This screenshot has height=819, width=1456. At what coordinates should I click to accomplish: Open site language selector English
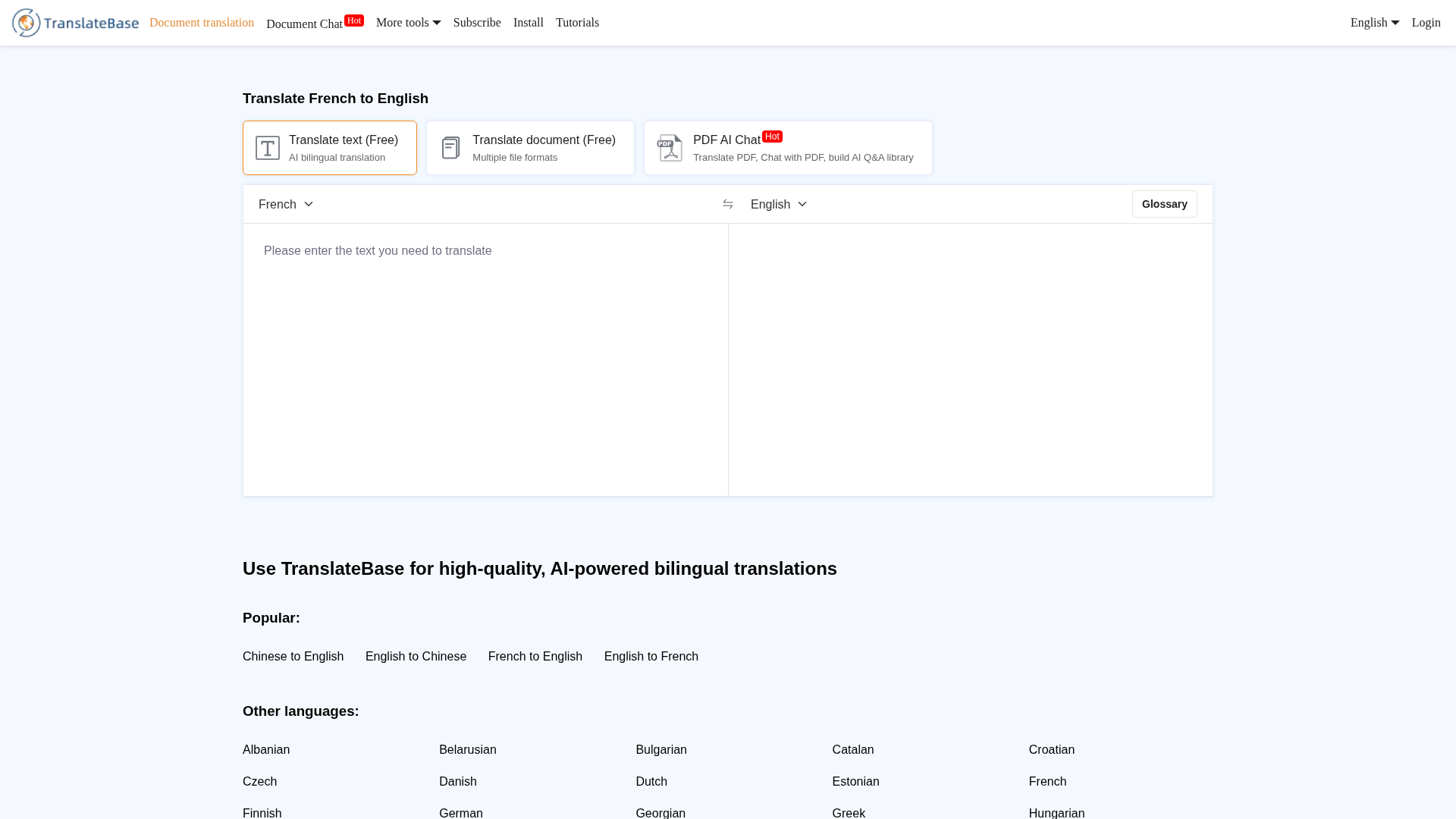click(1374, 23)
